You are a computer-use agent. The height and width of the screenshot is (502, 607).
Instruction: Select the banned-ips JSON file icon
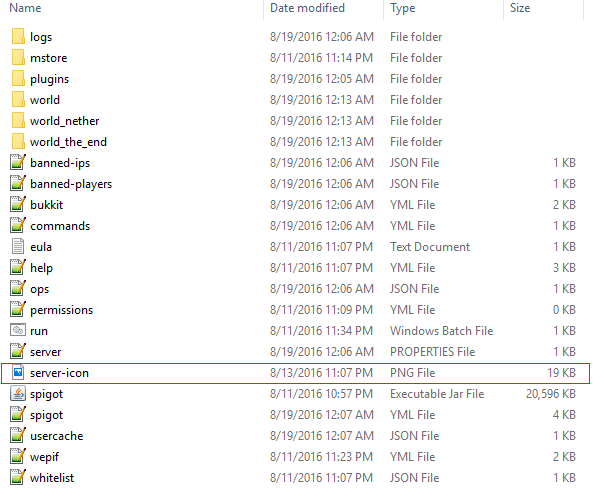pos(18,163)
